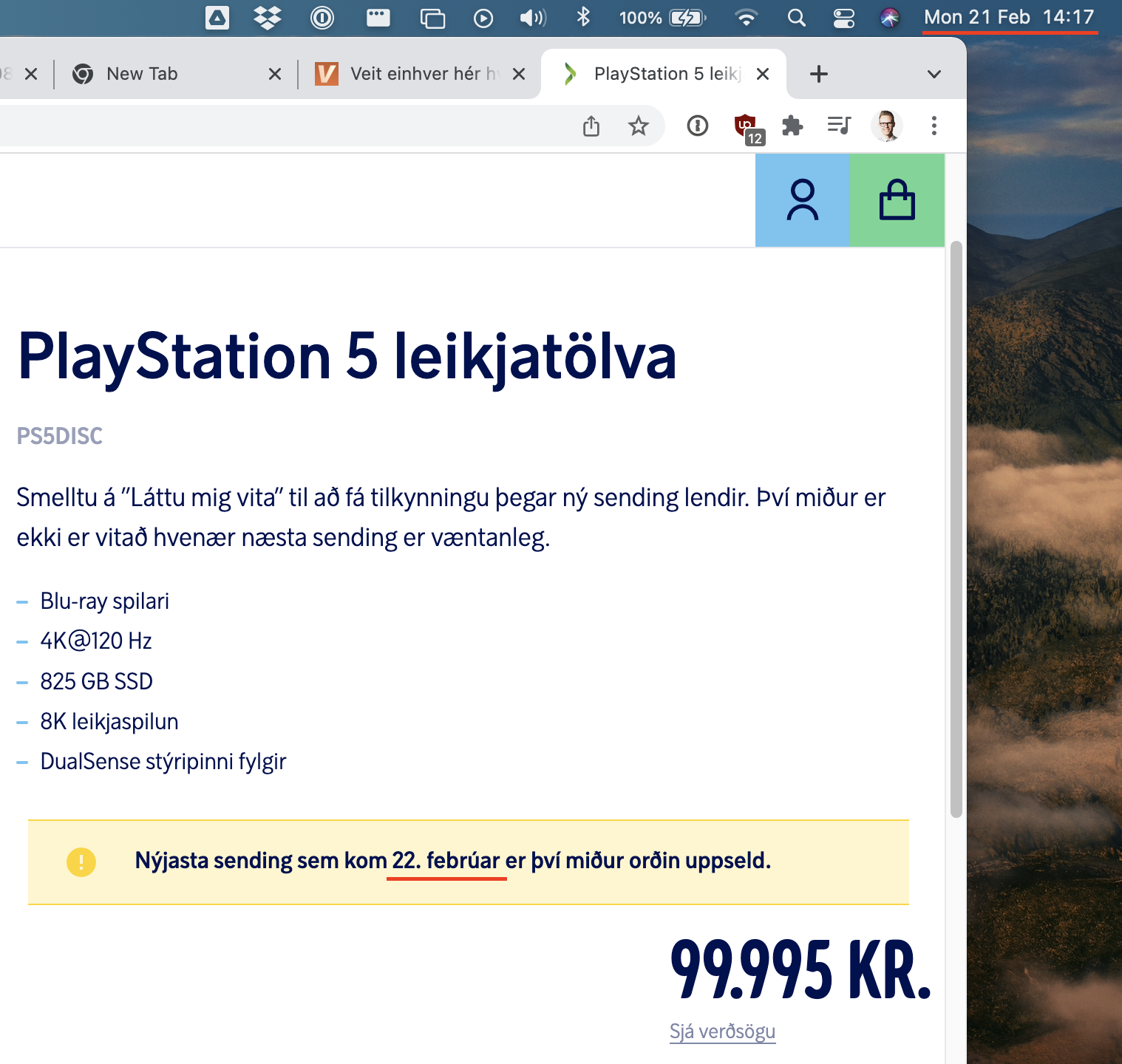This screenshot has height=1064, width=1122.
Task: Open the Chrome three-dot menu
Action: click(x=934, y=126)
